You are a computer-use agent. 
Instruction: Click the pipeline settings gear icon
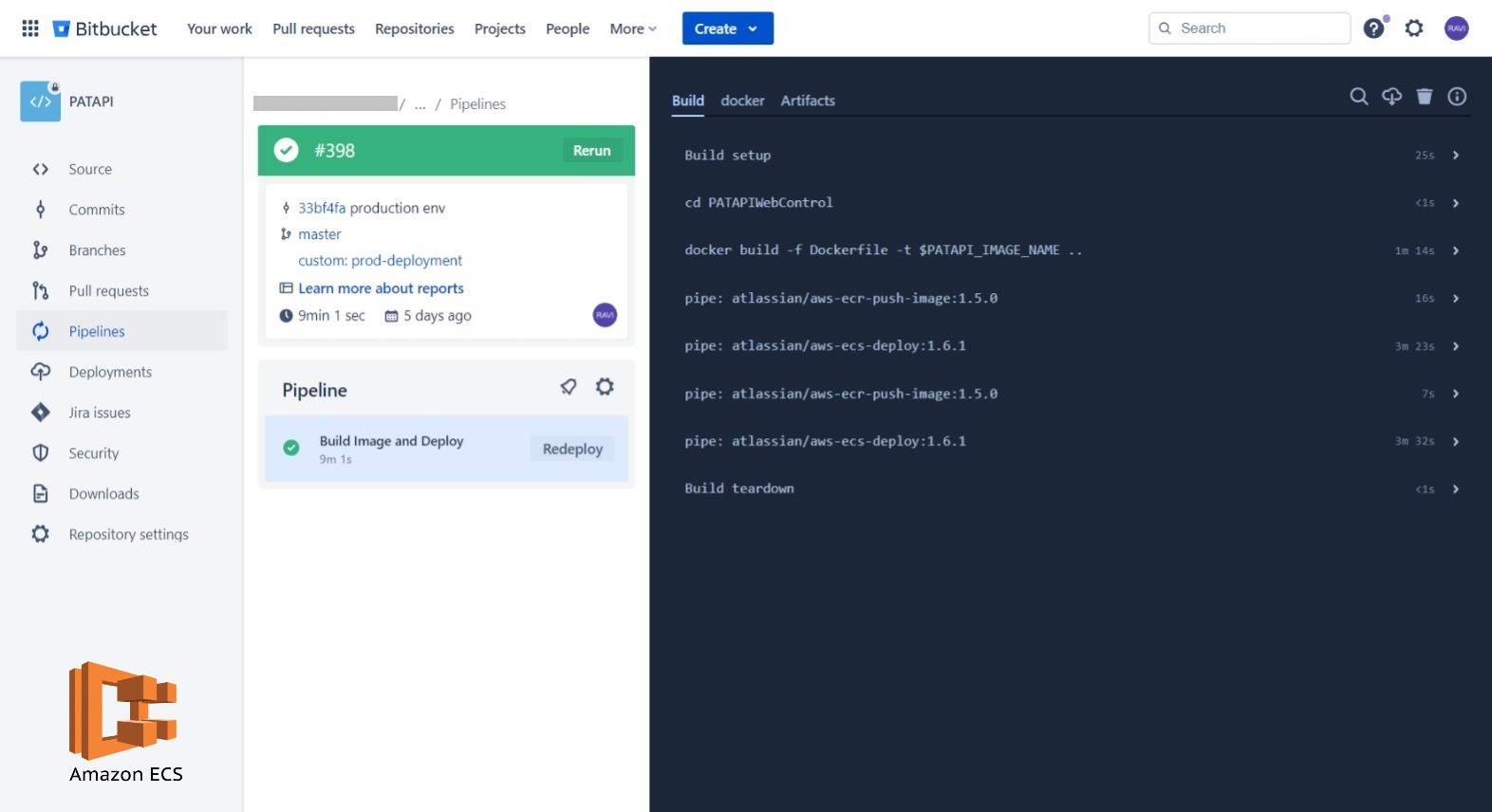(605, 387)
